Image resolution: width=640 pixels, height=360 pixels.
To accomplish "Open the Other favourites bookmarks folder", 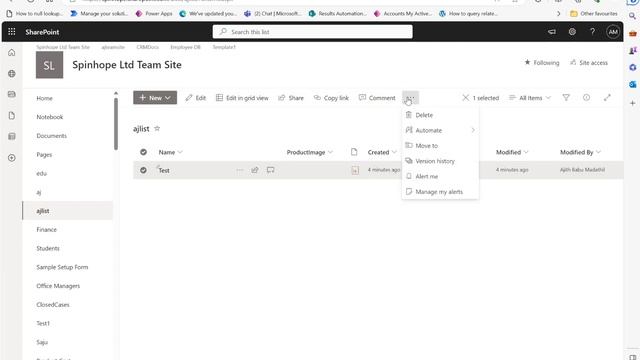I will (x=594, y=13).
